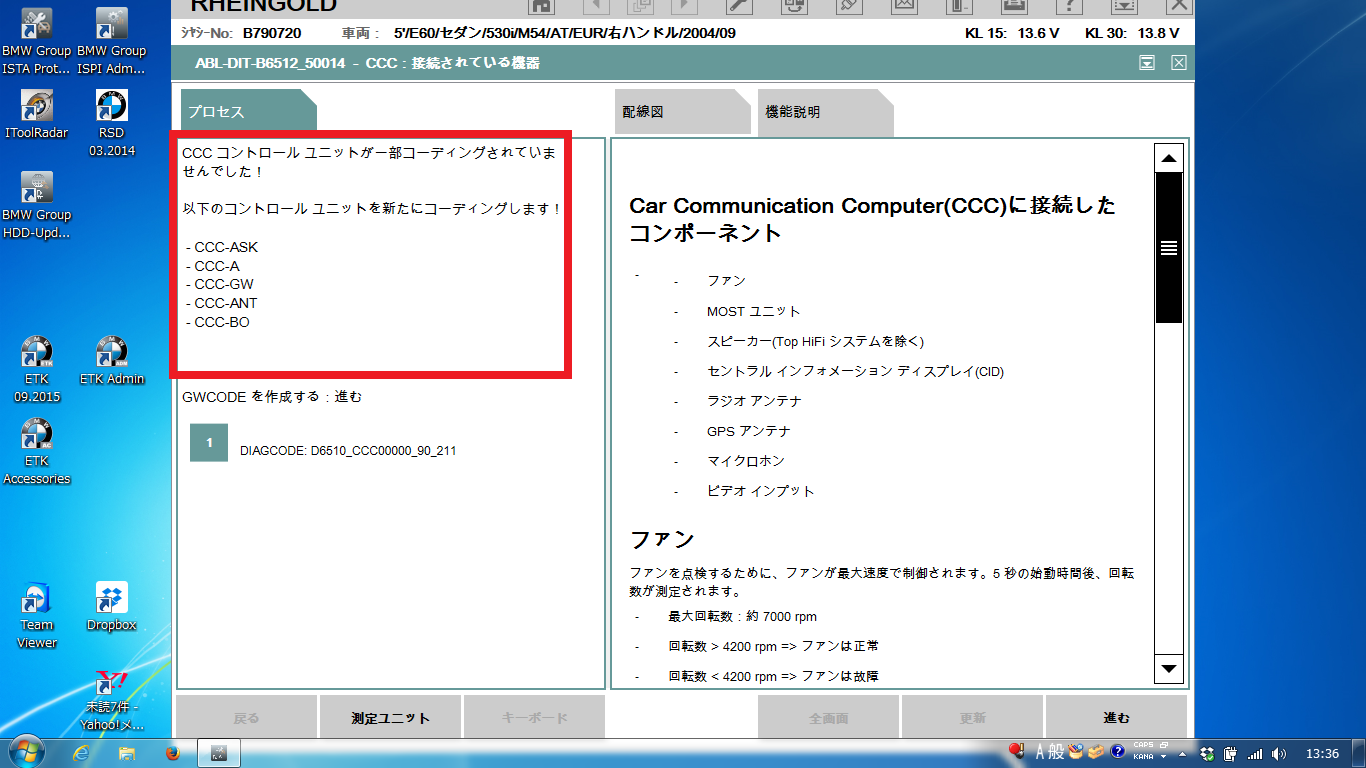Image resolution: width=1366 pixels, height=768 pixels.
Task: Click the 全画面 button
Action: click(x=828, y=717)
